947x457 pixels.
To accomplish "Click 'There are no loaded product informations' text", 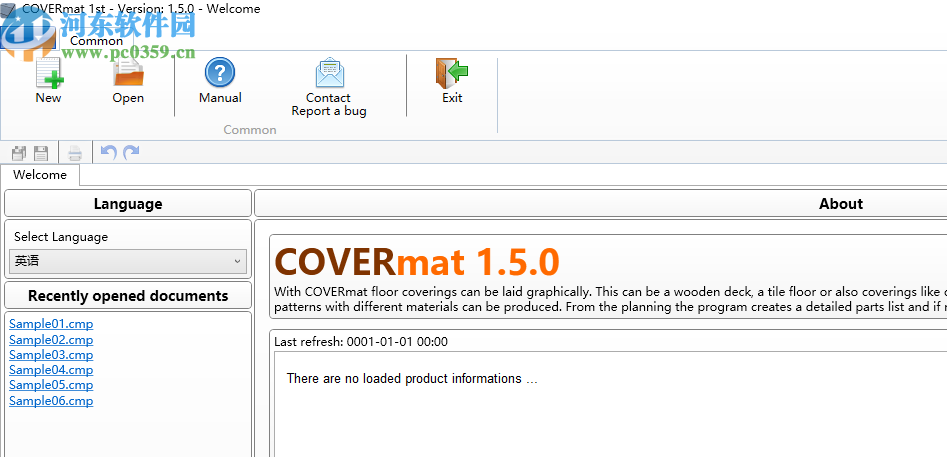I will coord(412,379).
